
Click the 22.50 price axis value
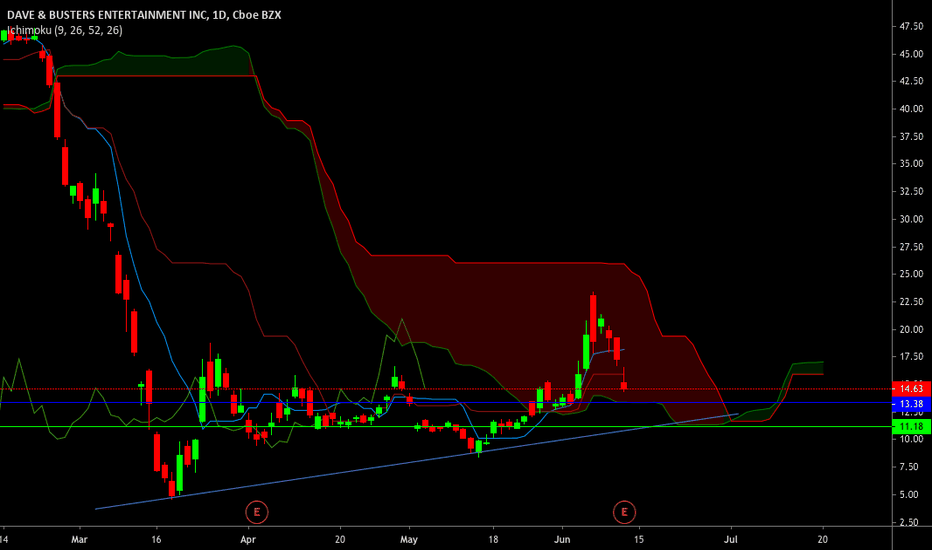click(x=911, y=302)
